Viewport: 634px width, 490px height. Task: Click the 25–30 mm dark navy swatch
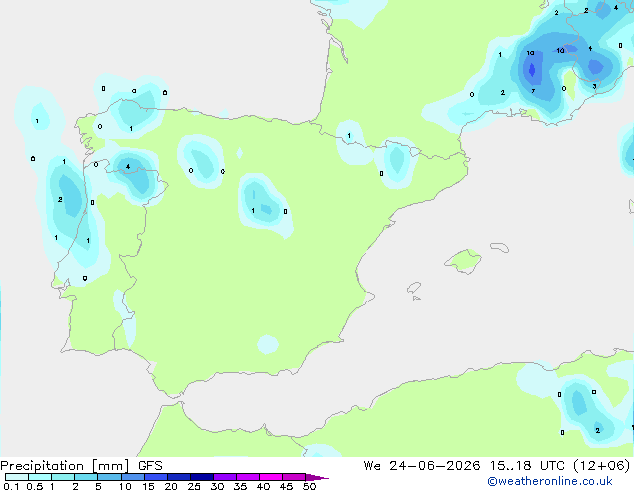pos(202,477)
